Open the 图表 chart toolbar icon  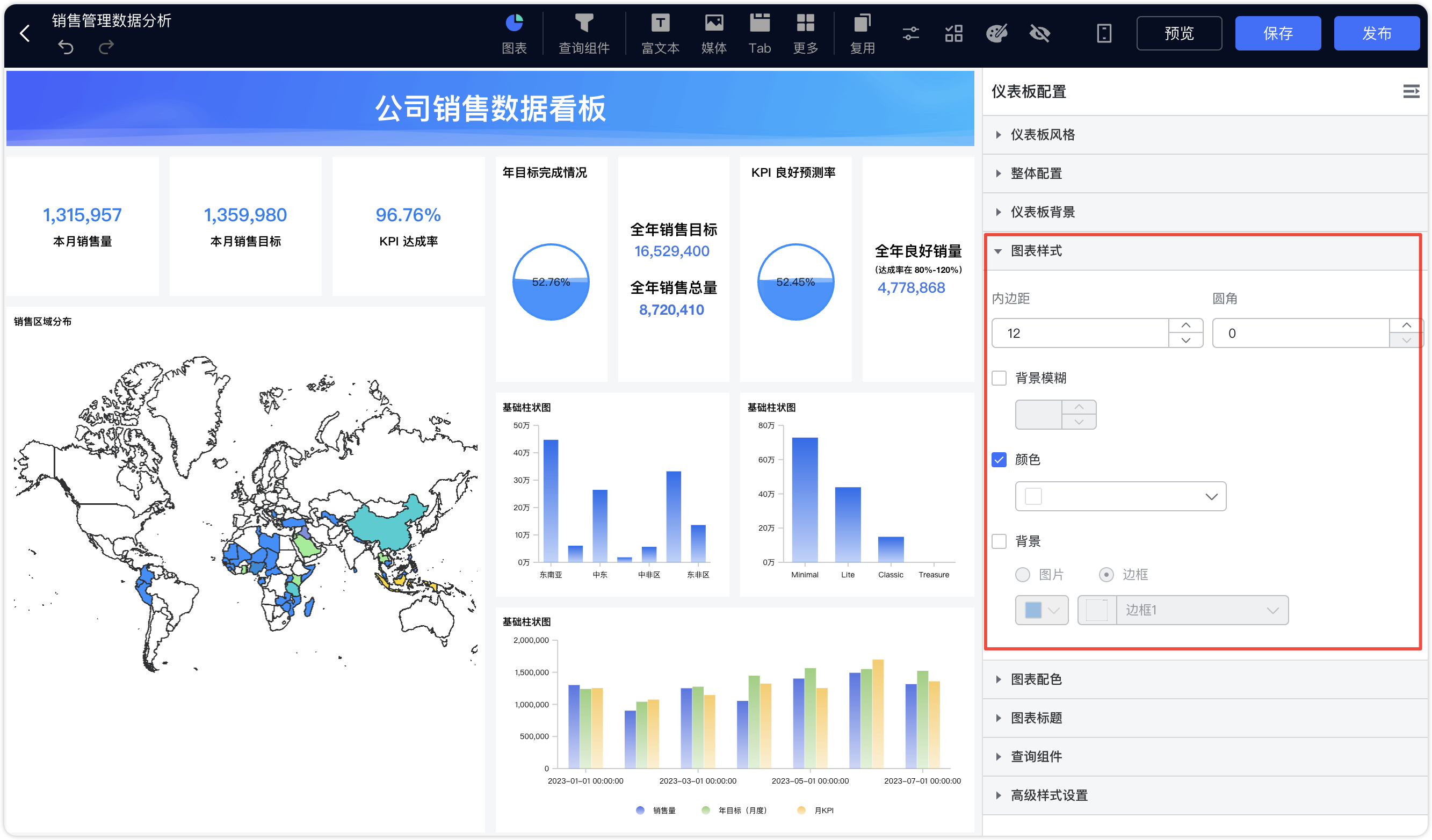pyautogui.click(x=514, y=34)
